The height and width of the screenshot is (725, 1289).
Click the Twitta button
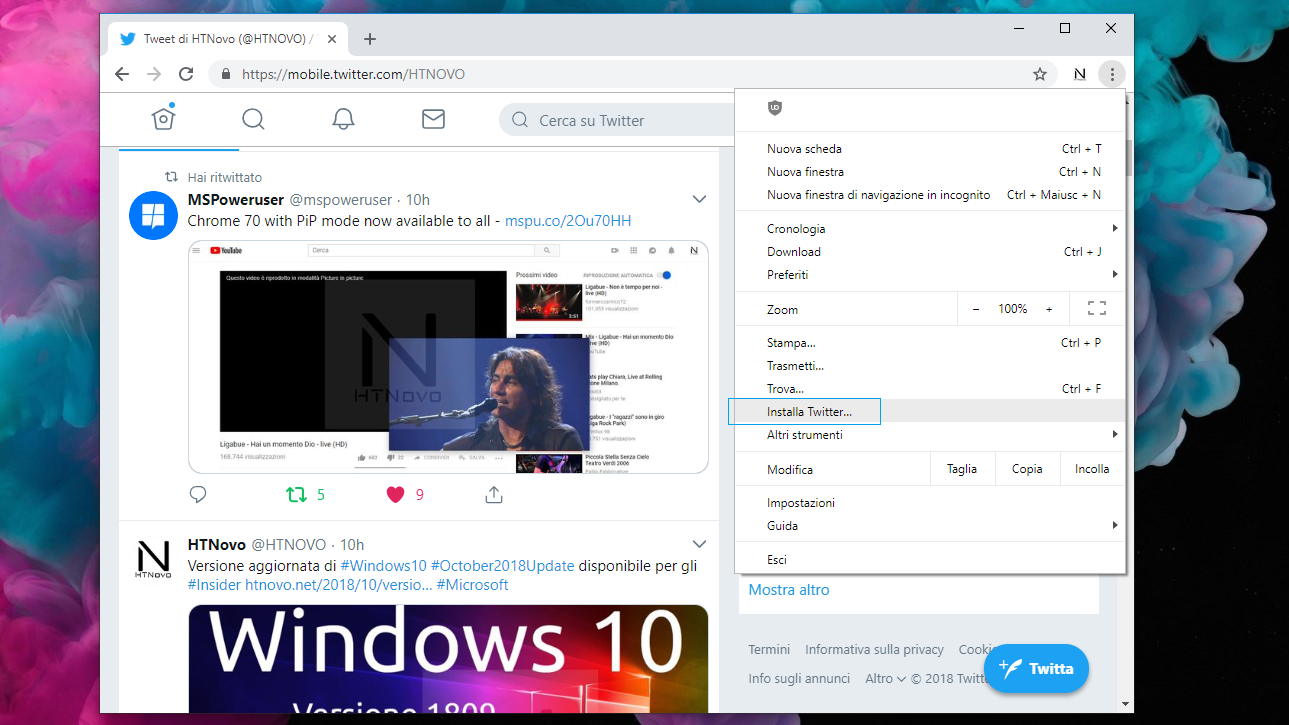pyautogui.click(x=1036, y=668)
